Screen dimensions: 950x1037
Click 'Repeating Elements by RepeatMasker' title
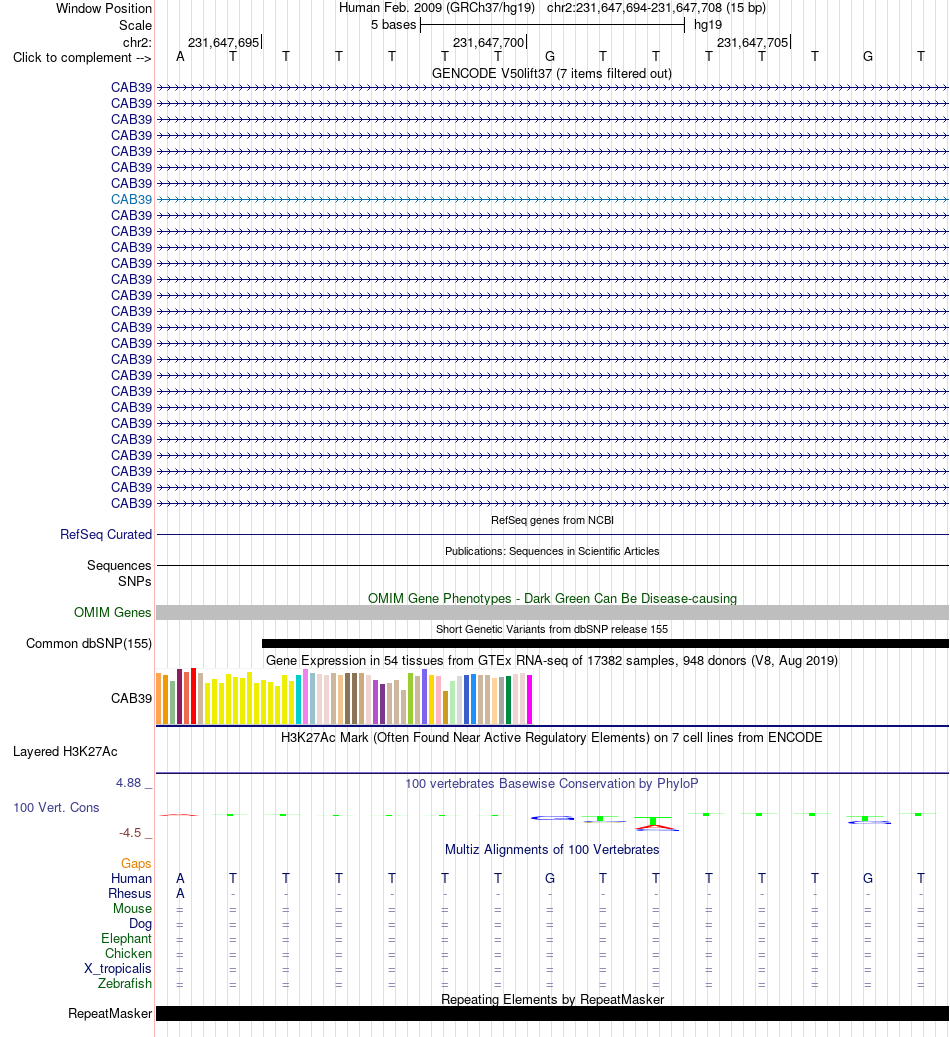552,999
